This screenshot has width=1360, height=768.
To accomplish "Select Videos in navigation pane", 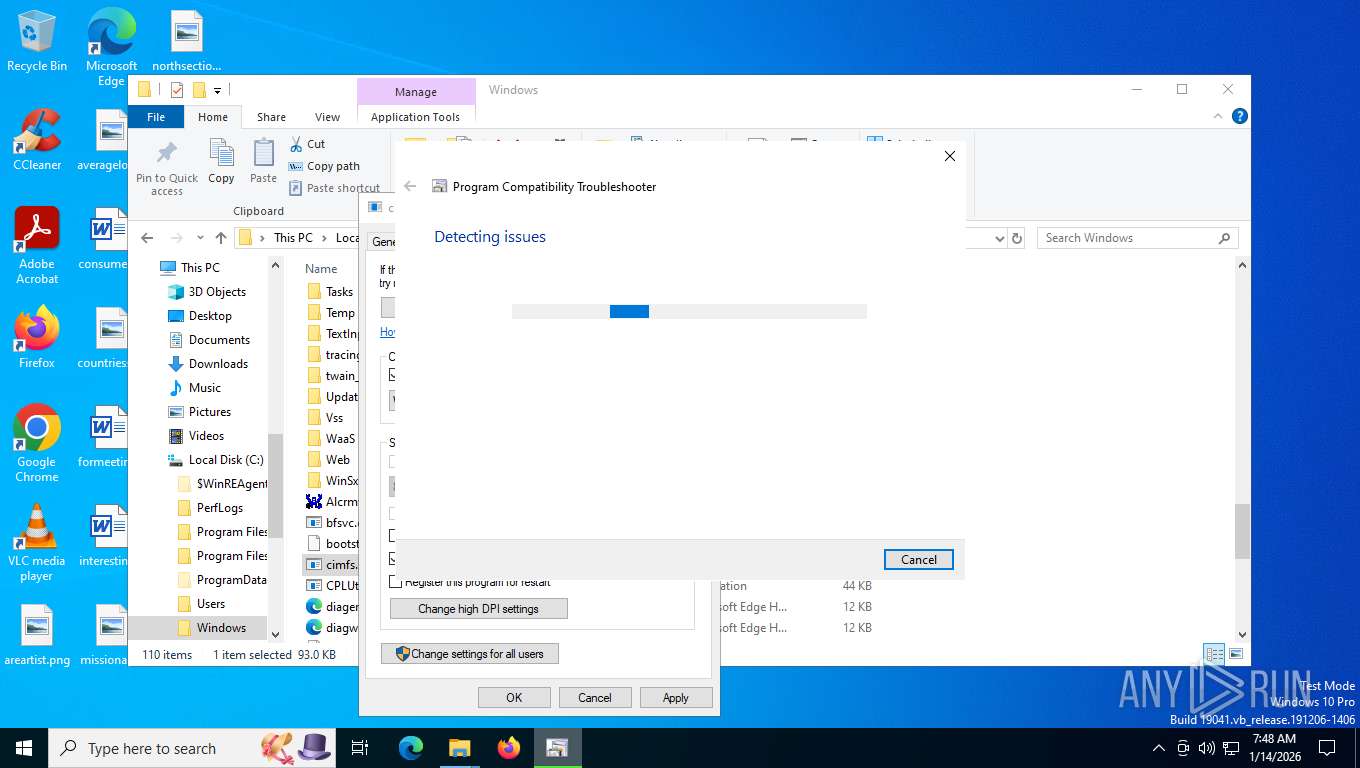I will 206,436.
